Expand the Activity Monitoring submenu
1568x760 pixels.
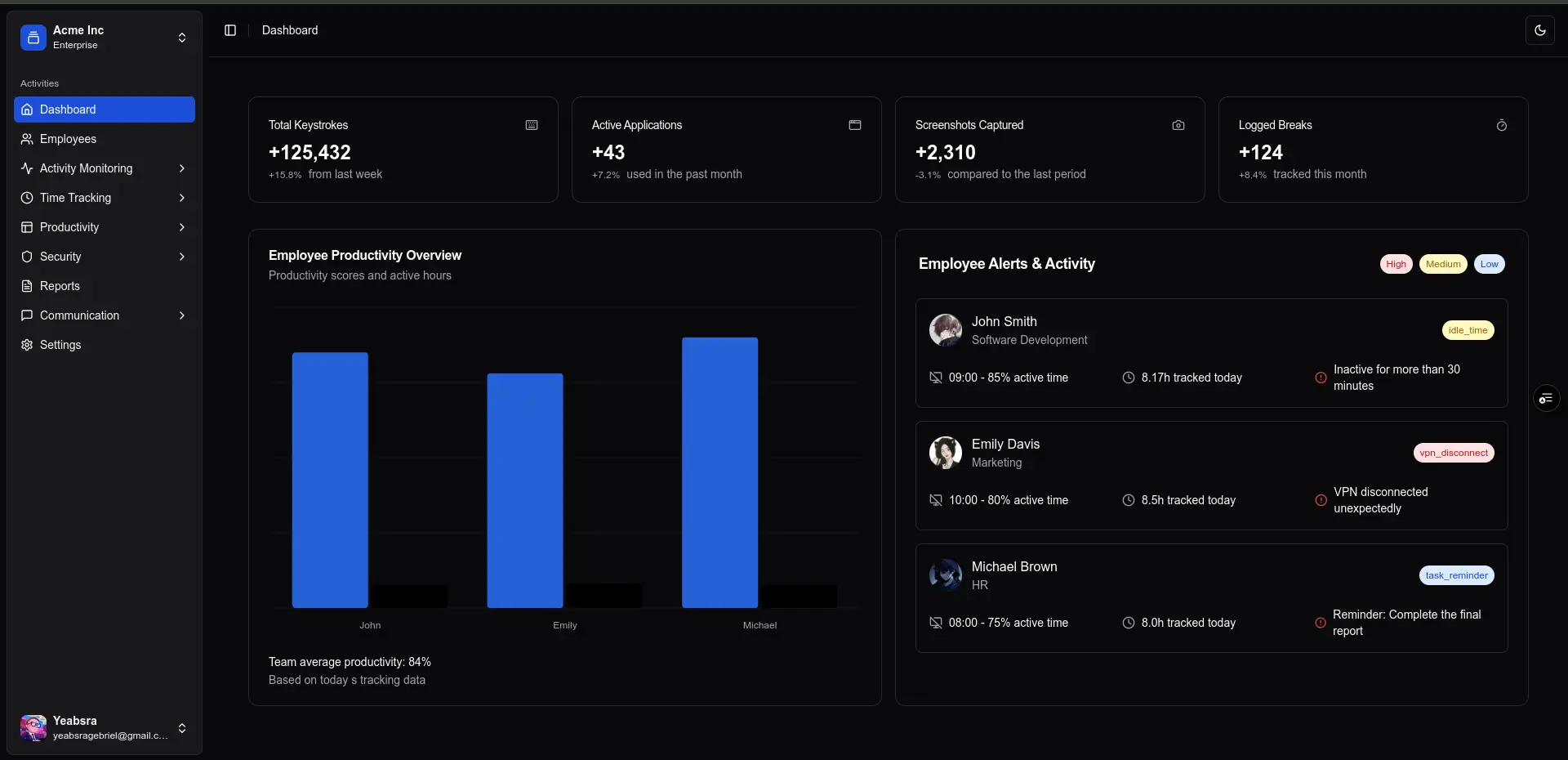pyautogui.click(x=181, y=168)
